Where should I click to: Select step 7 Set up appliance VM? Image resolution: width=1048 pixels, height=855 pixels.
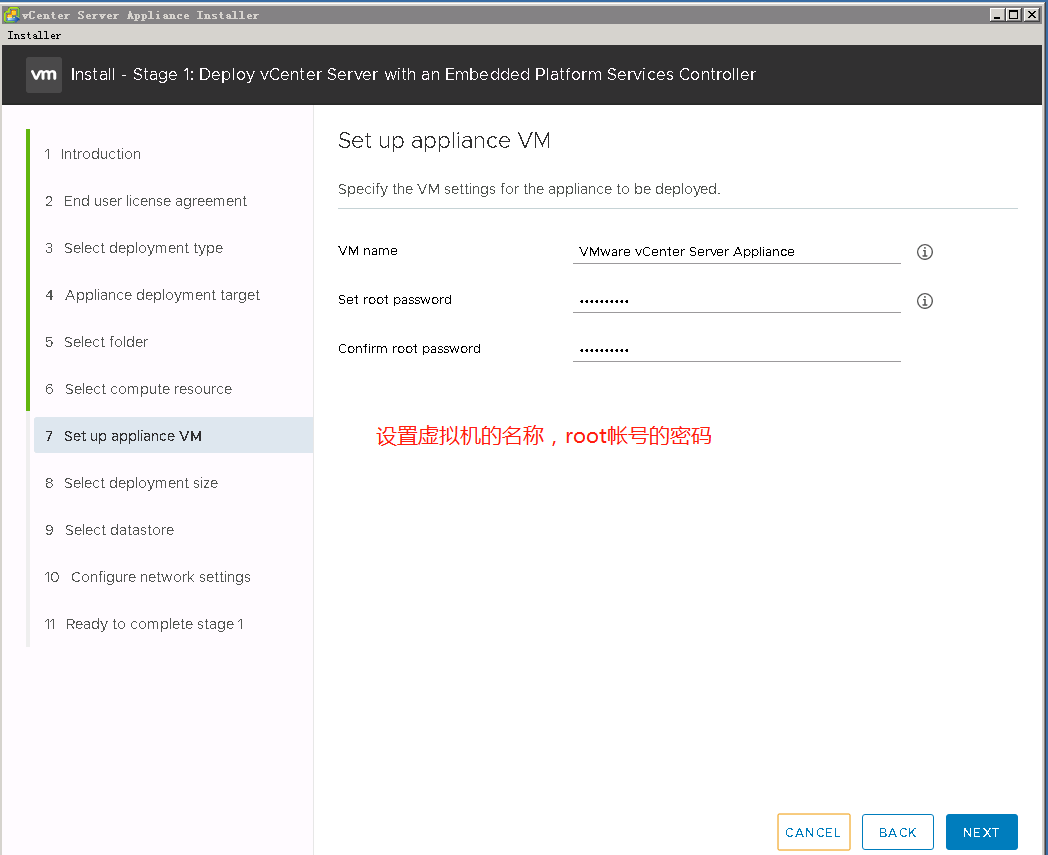pos(173,436)
